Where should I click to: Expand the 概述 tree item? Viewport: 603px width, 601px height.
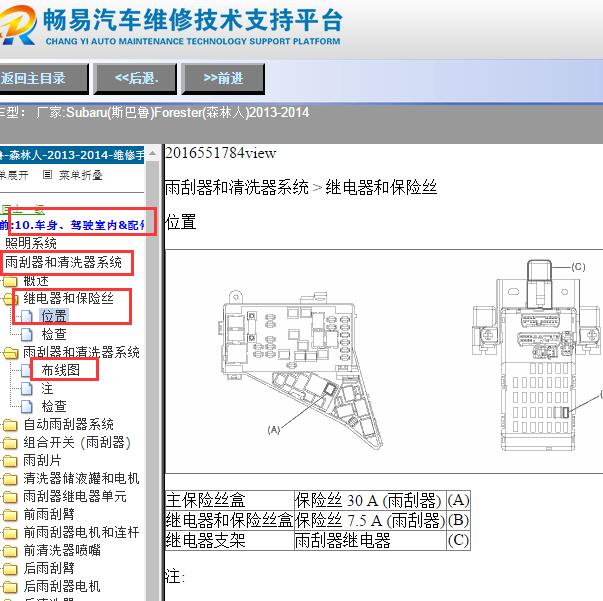[x=36, y=281]
